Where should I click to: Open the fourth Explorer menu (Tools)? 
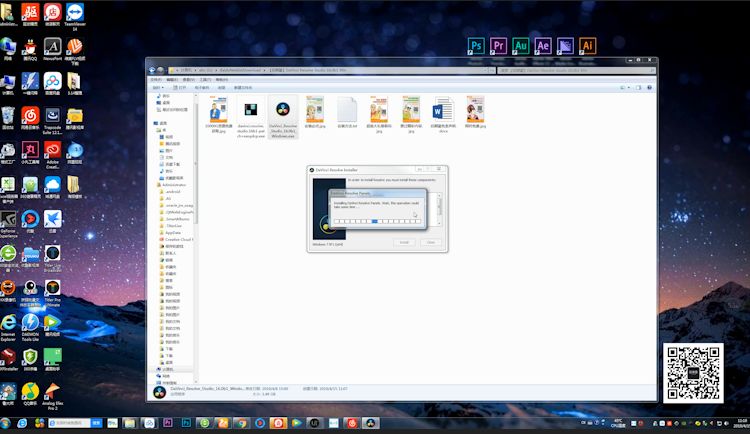coord(205,79)
